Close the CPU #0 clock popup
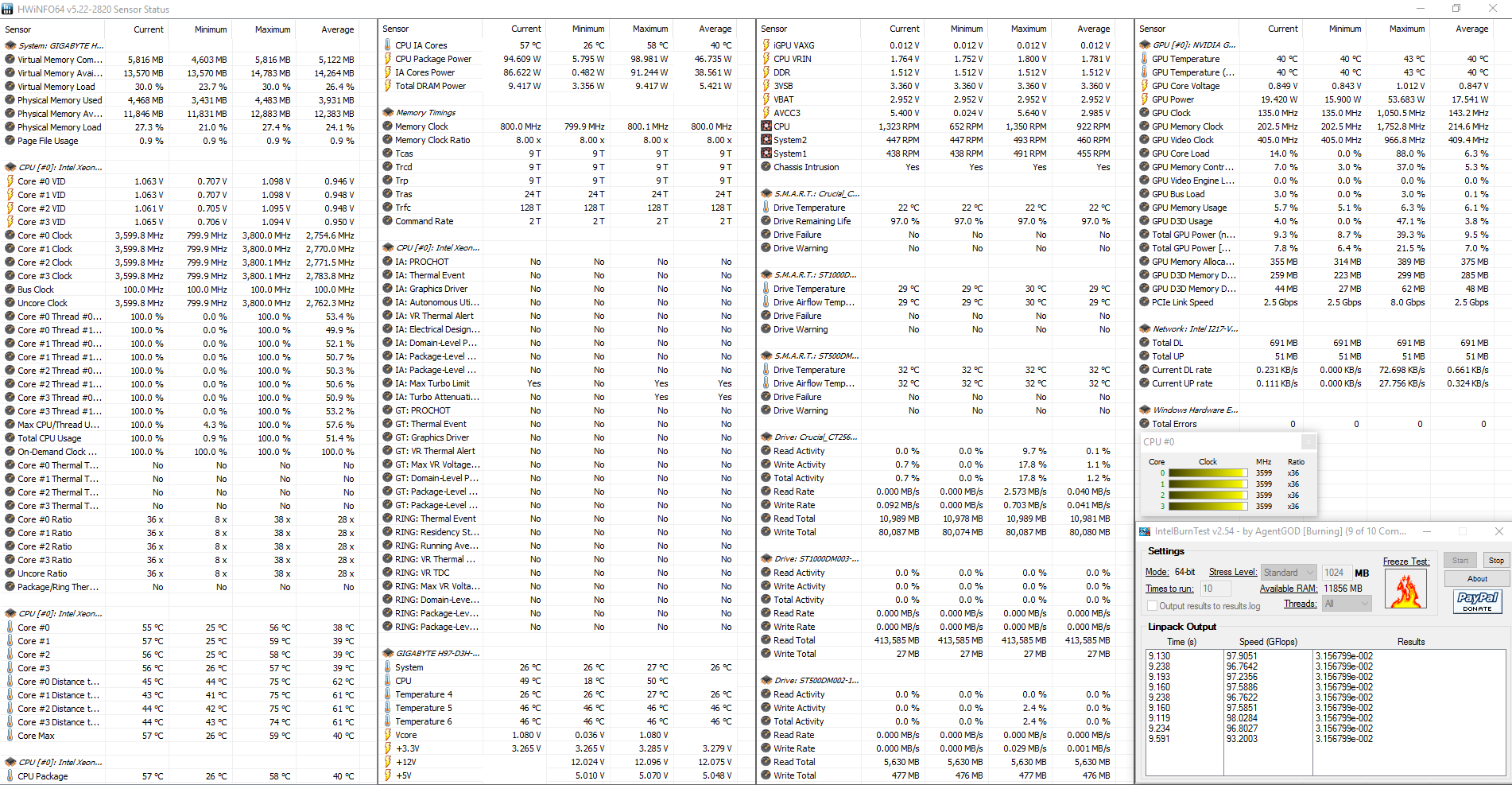This screenshot has width=1512, height=785. [1308, 441]
